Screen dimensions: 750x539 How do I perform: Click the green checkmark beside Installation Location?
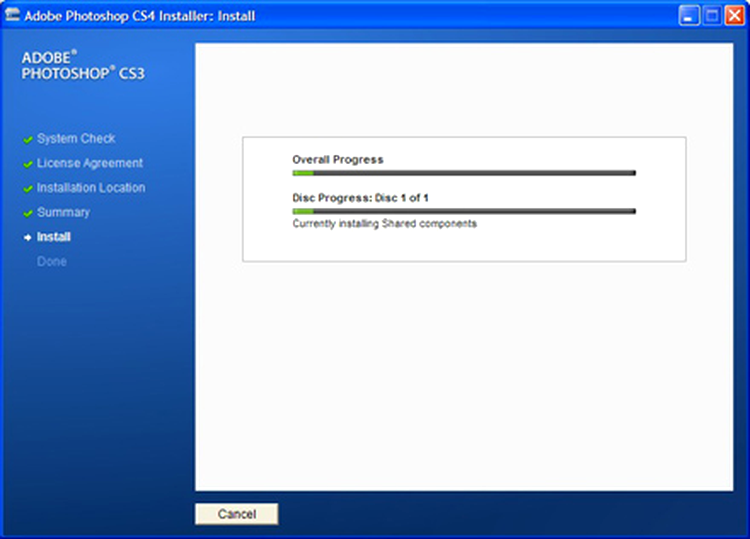[x=28, y=188]
